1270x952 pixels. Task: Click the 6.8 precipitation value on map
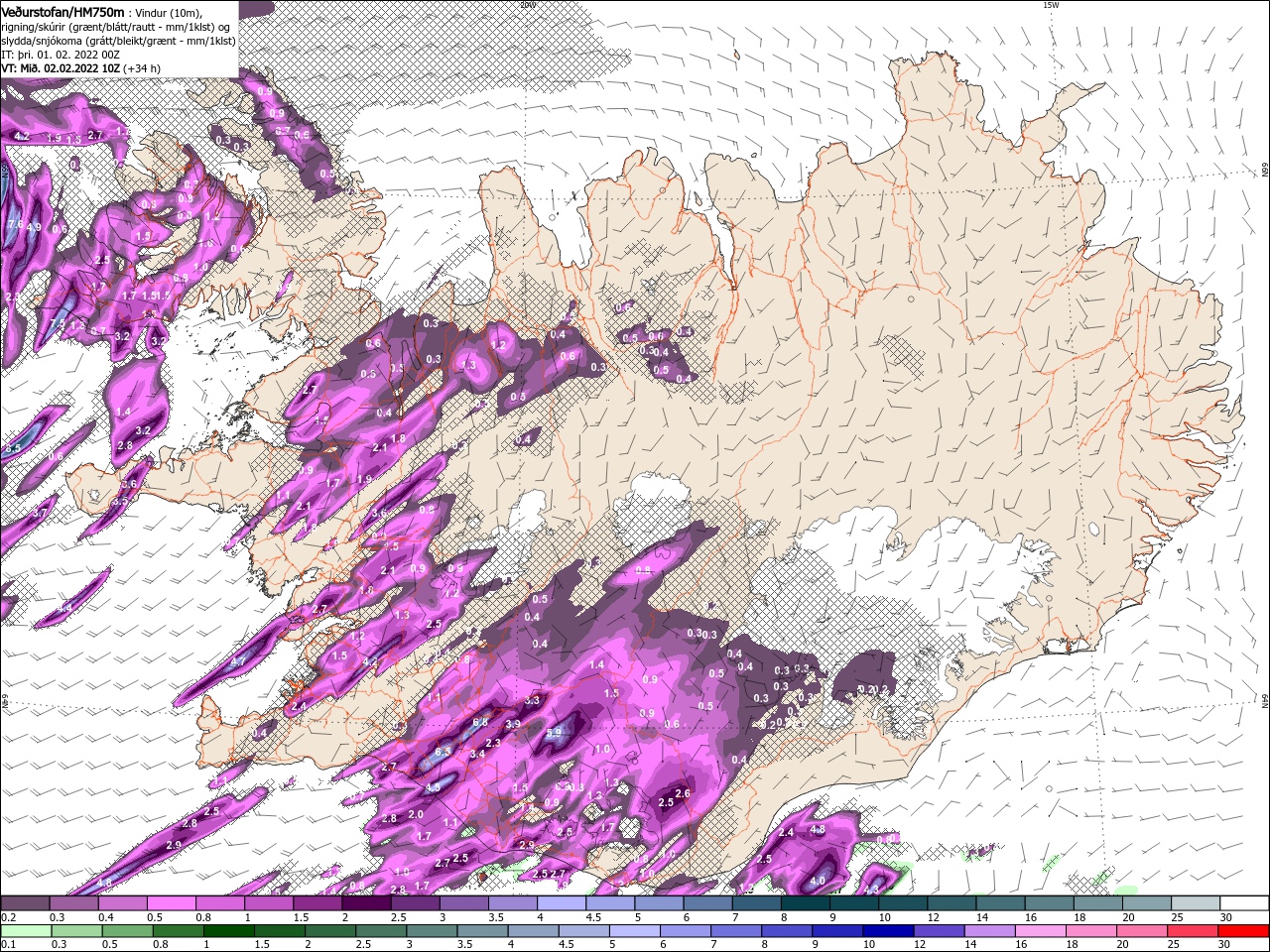tap(480, 723)
